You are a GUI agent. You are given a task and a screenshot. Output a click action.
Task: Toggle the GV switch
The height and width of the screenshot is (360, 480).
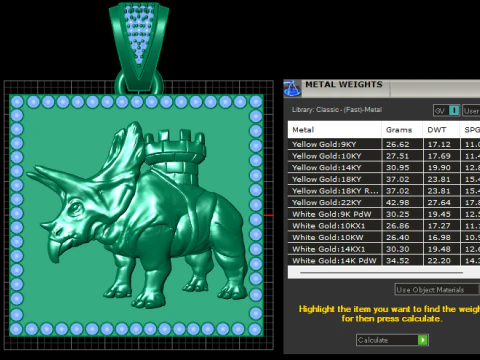(x=447, y=111)
